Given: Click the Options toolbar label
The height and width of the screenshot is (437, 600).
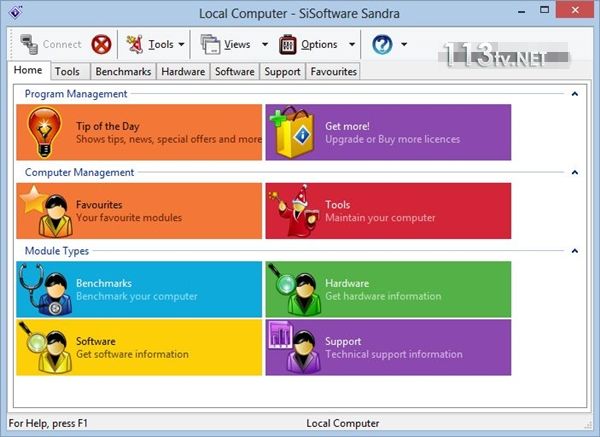Looking at the screenshot, I should click(x=319, y=44).
